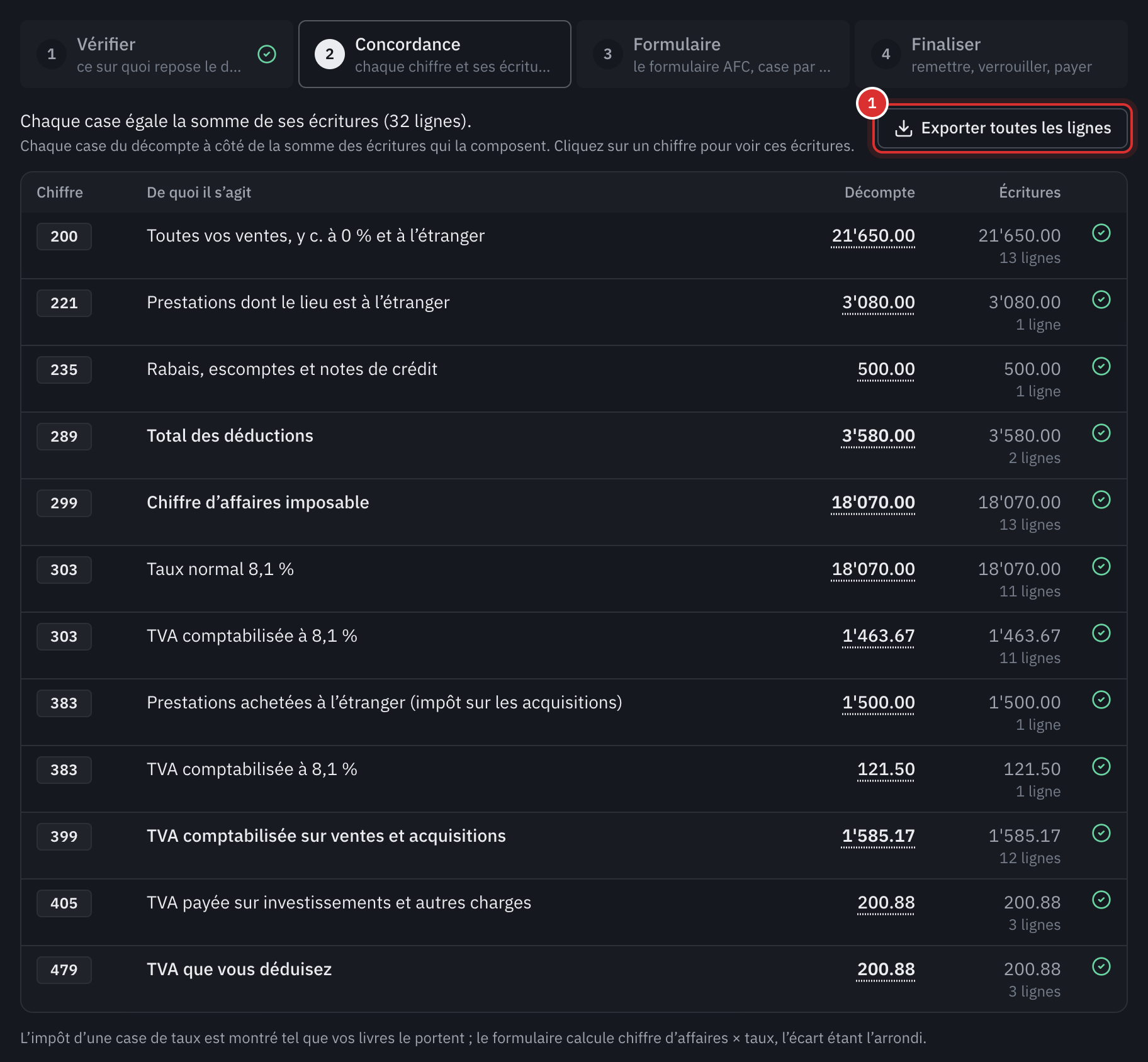Click check icon beside 121.50 écritures

(x=1101, y=766)
